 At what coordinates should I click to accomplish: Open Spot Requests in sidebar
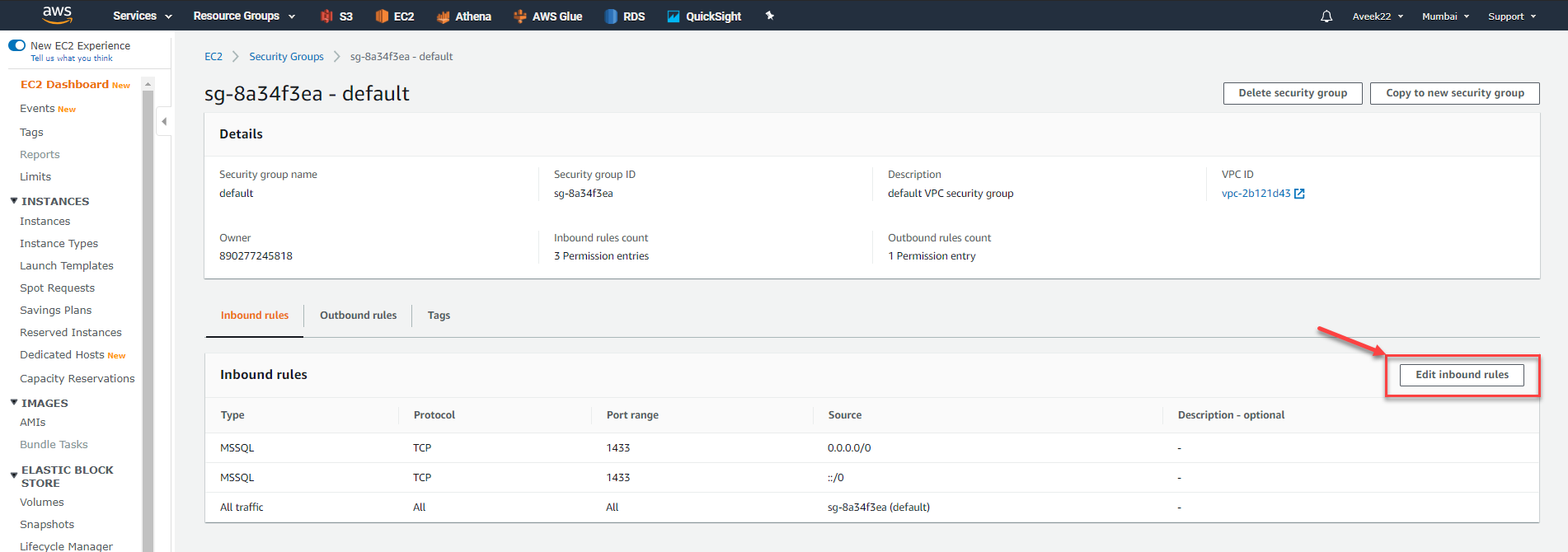tap(57, 288)
